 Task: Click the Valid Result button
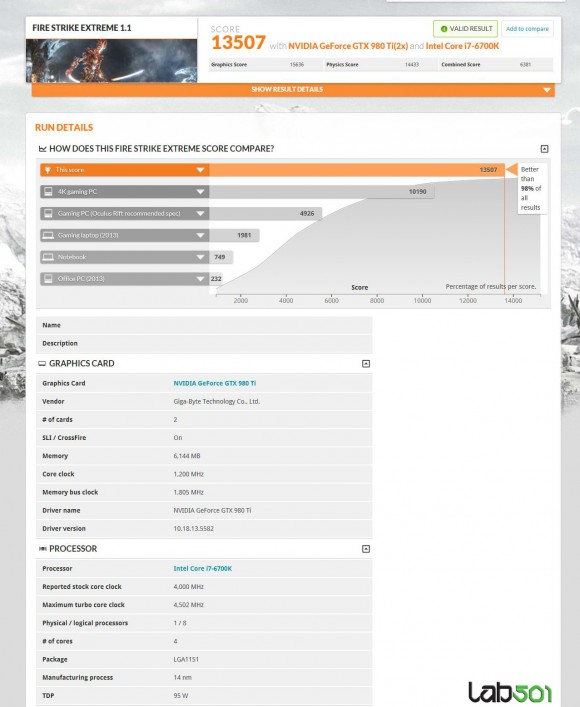coord(465,29)
